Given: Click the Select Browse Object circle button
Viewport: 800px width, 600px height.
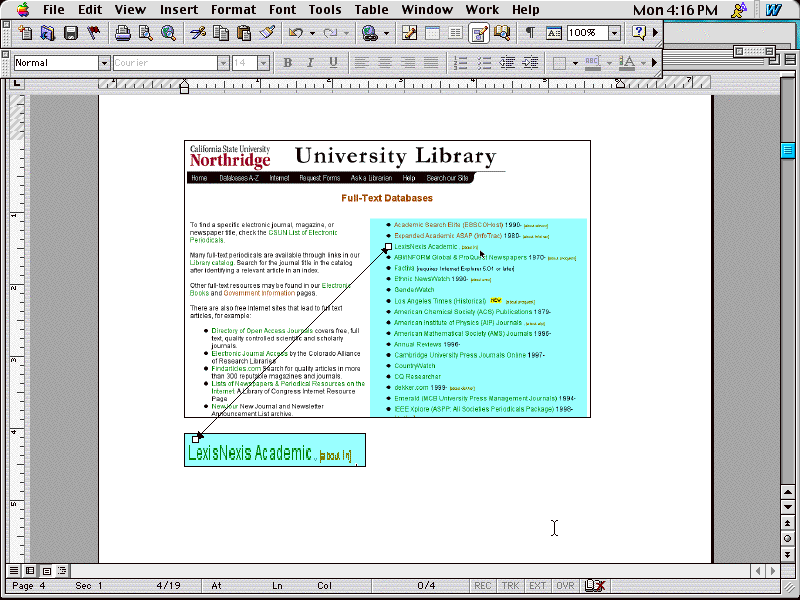Looking at the screenshot, I should 787,538.
